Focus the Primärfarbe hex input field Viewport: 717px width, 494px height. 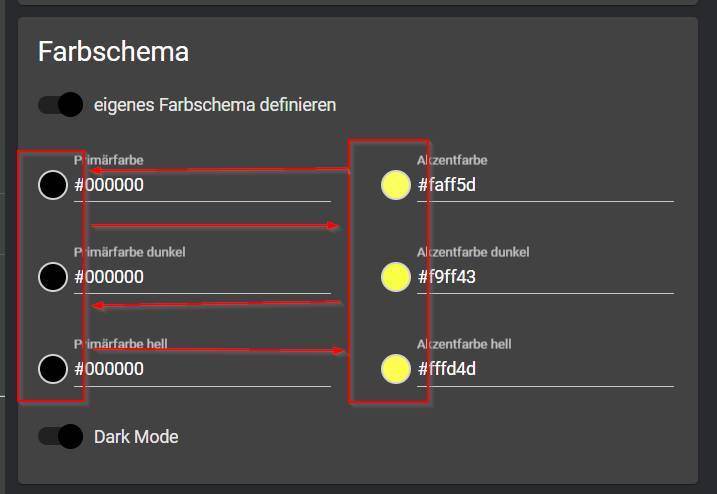[x=200, y=185]
